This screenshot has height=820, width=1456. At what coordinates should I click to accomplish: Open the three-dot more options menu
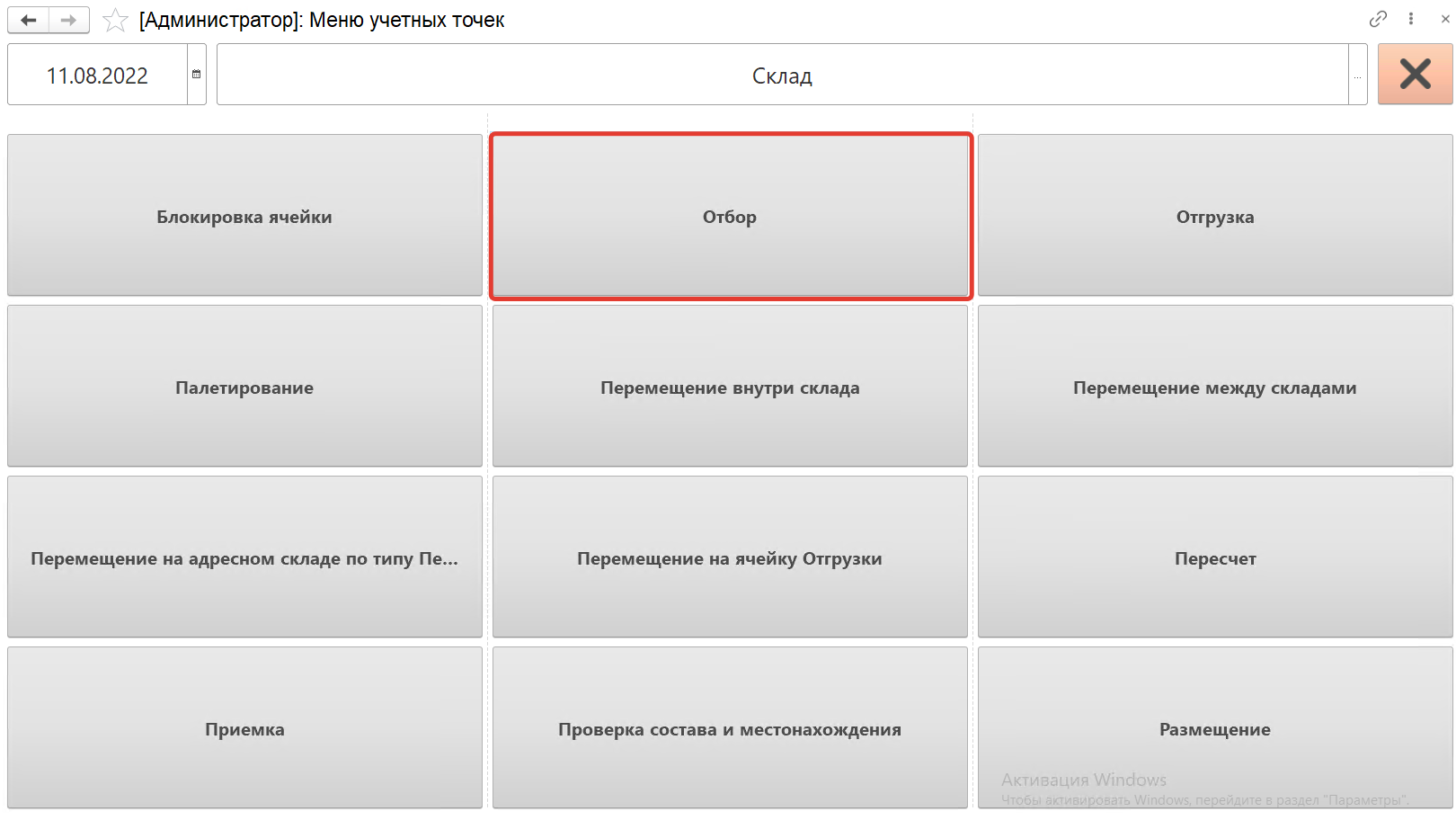click(1411, 19)
